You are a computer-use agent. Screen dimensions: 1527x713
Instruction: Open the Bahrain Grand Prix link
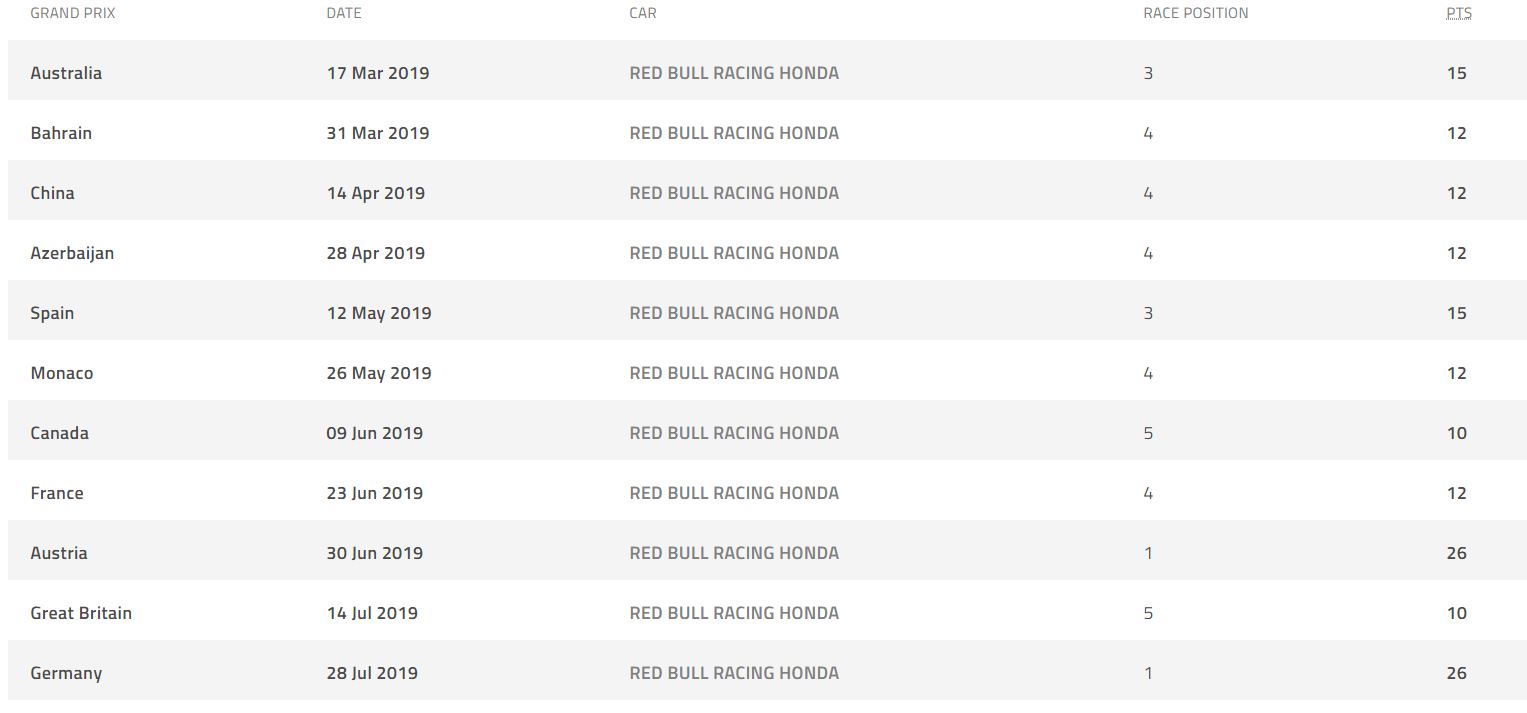pyautogui.click(x=61, y=133)
